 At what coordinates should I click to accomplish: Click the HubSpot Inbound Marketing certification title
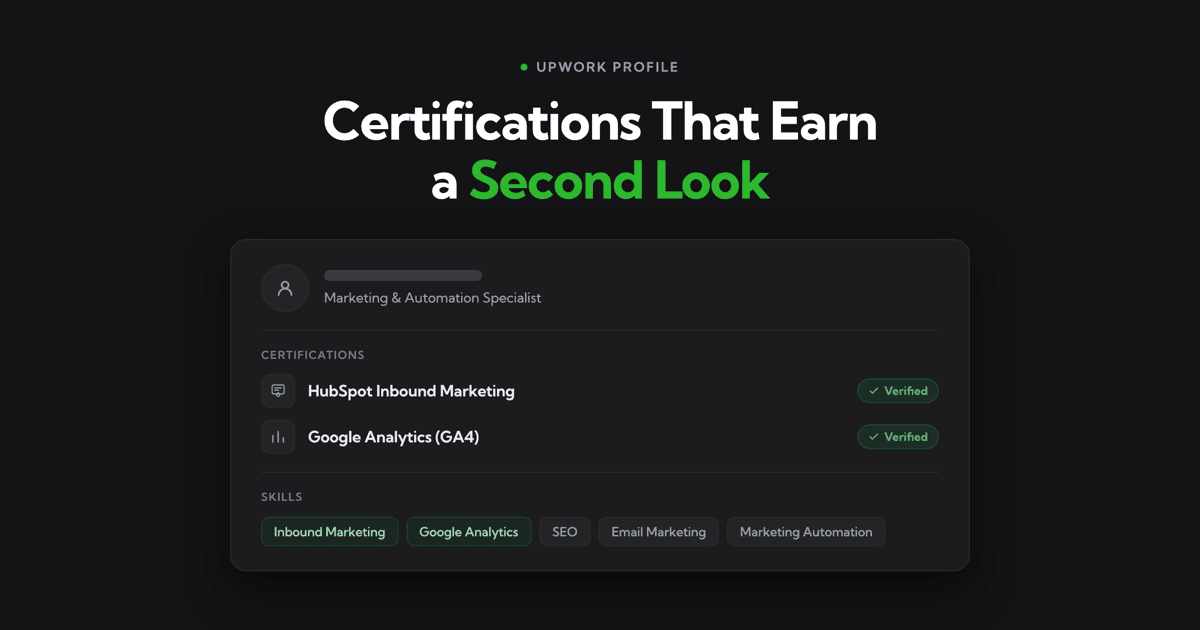pos(411,391)
